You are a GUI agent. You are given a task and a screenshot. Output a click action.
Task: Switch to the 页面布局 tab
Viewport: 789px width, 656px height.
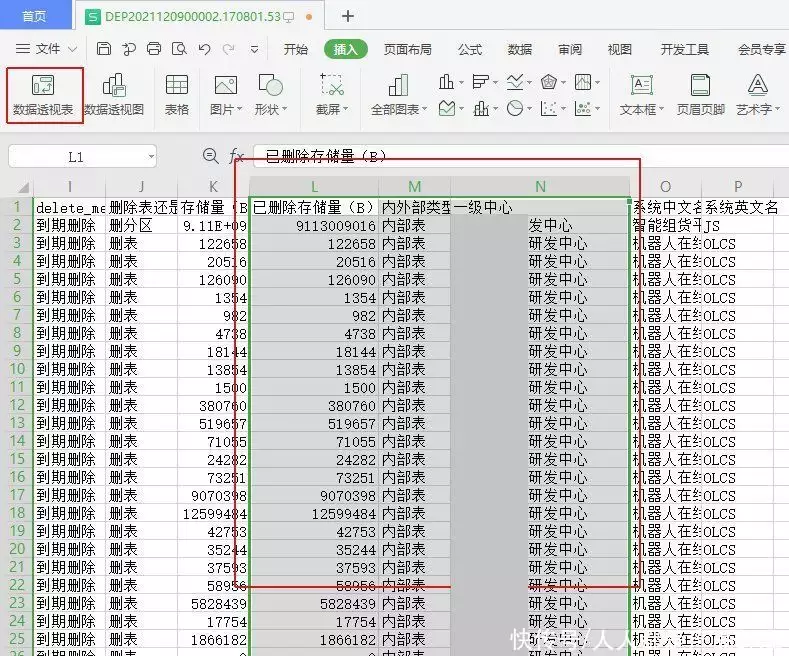pos(408,49)
